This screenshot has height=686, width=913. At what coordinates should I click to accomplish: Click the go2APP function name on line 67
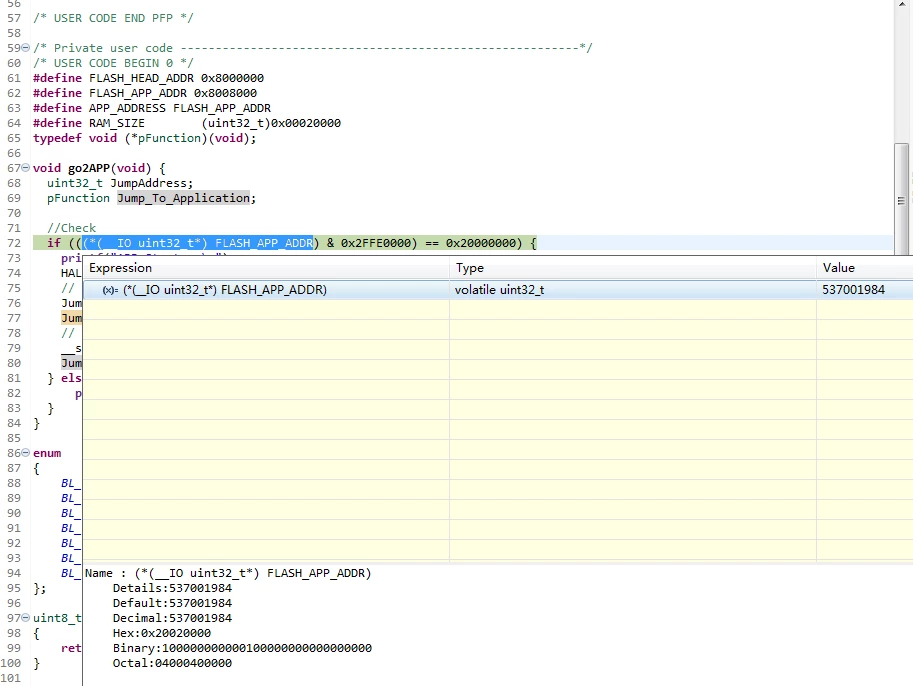(x=89, y=168)
